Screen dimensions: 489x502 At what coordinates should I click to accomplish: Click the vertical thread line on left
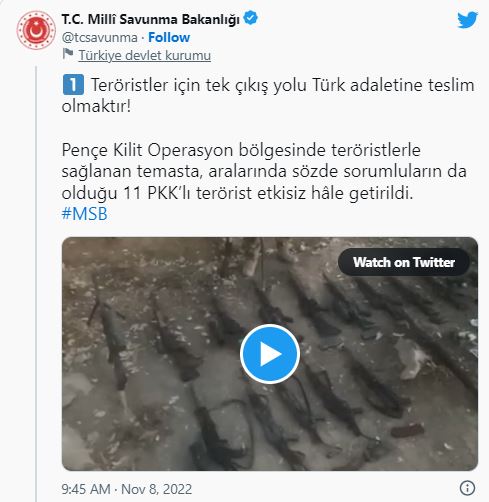pos(36,283)
